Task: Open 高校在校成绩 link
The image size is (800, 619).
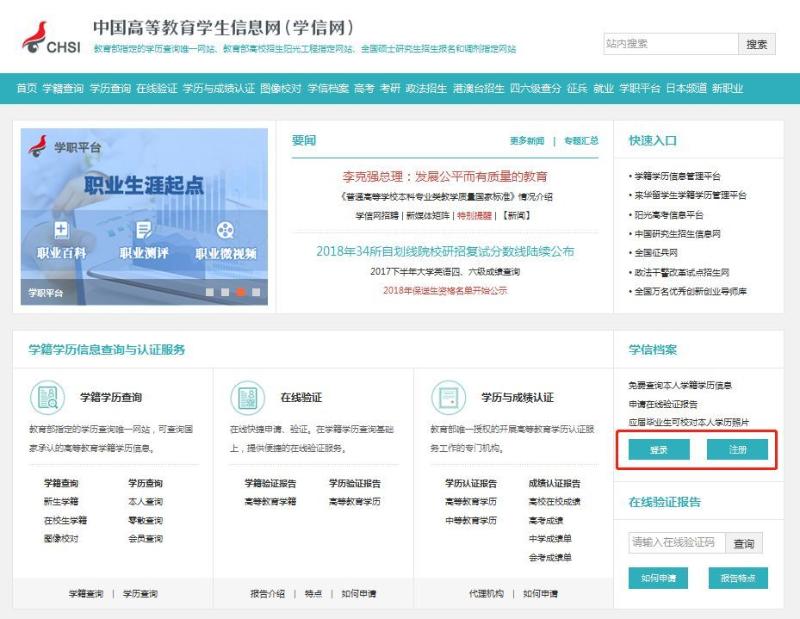Action: pos(555,502)
